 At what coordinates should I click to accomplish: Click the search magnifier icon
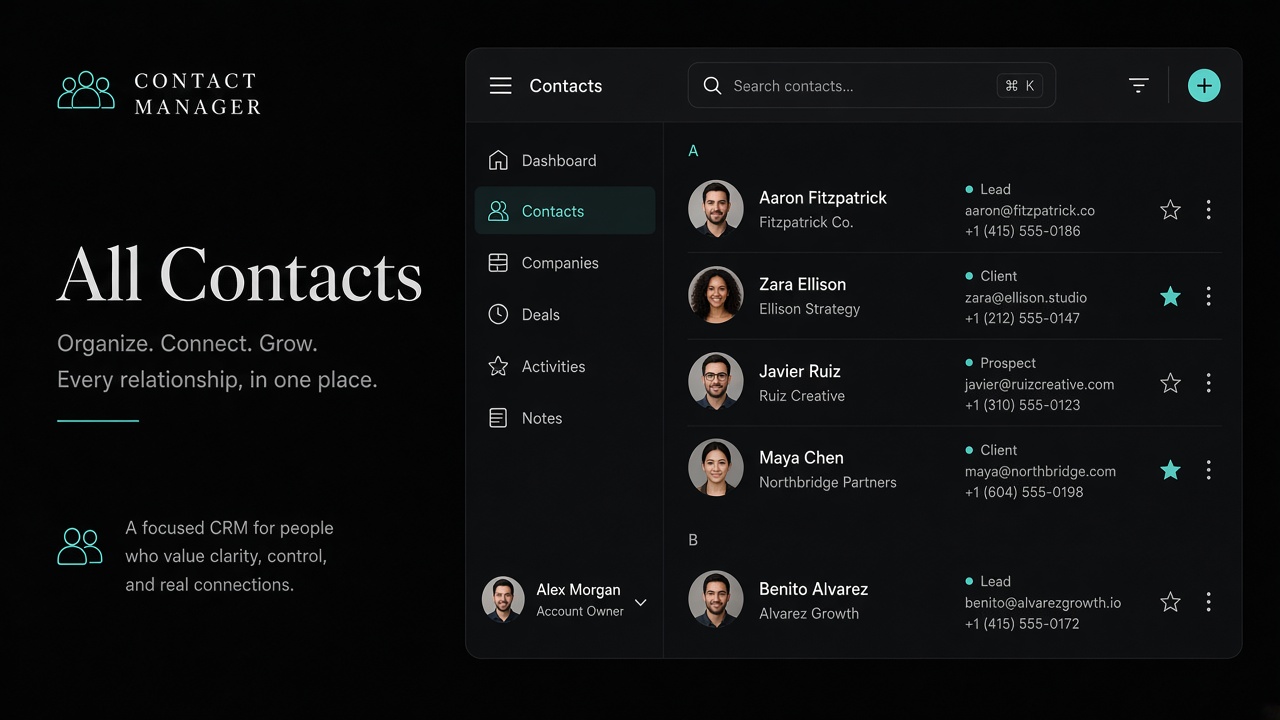712,86
